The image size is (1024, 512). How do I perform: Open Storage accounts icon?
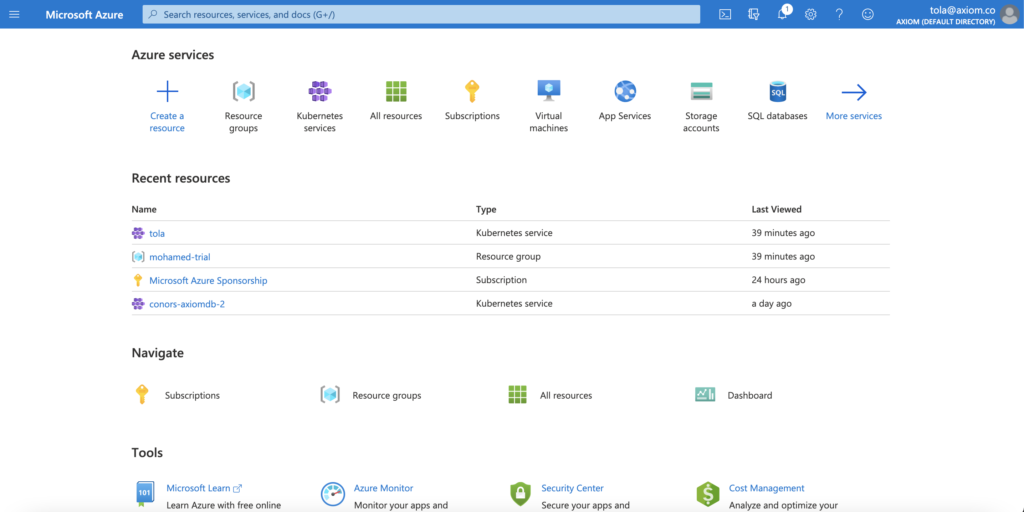point(701,91)
